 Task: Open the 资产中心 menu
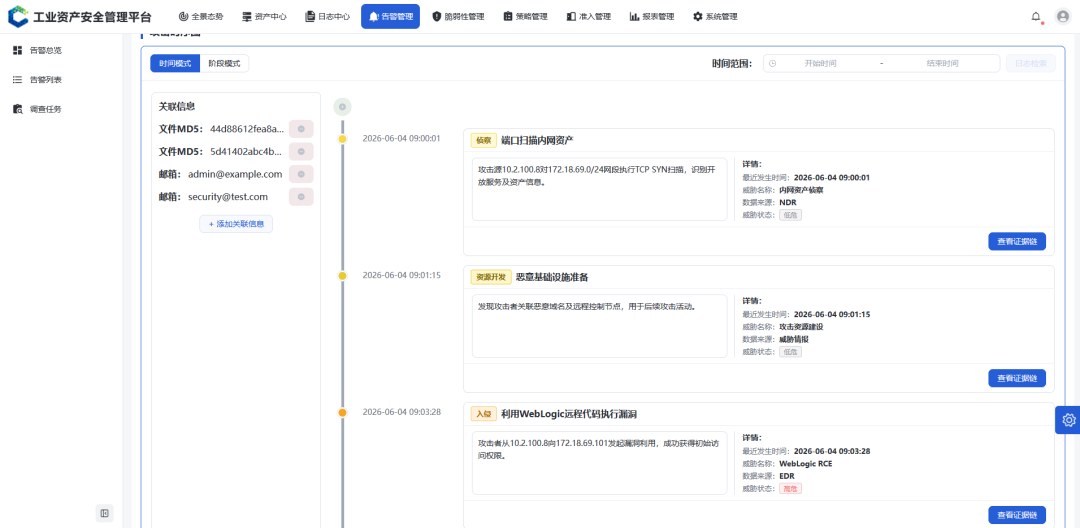pyautogui.click(x=264, y=17)
